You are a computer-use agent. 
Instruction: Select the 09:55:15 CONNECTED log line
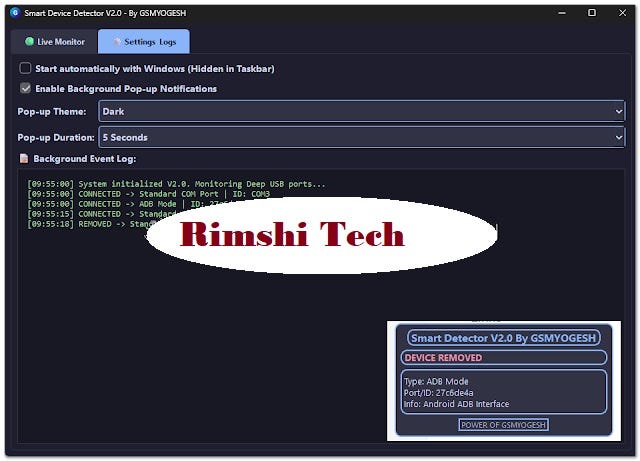(x=102, y=214)
